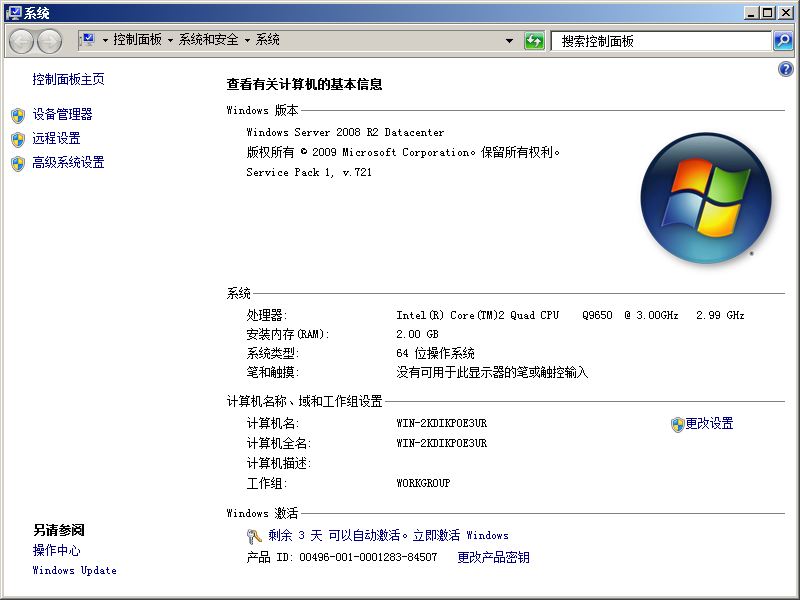Open 设备管理器 via its shield icon
This screenshot has width=800, height=600.
click(x=18, y=115)
